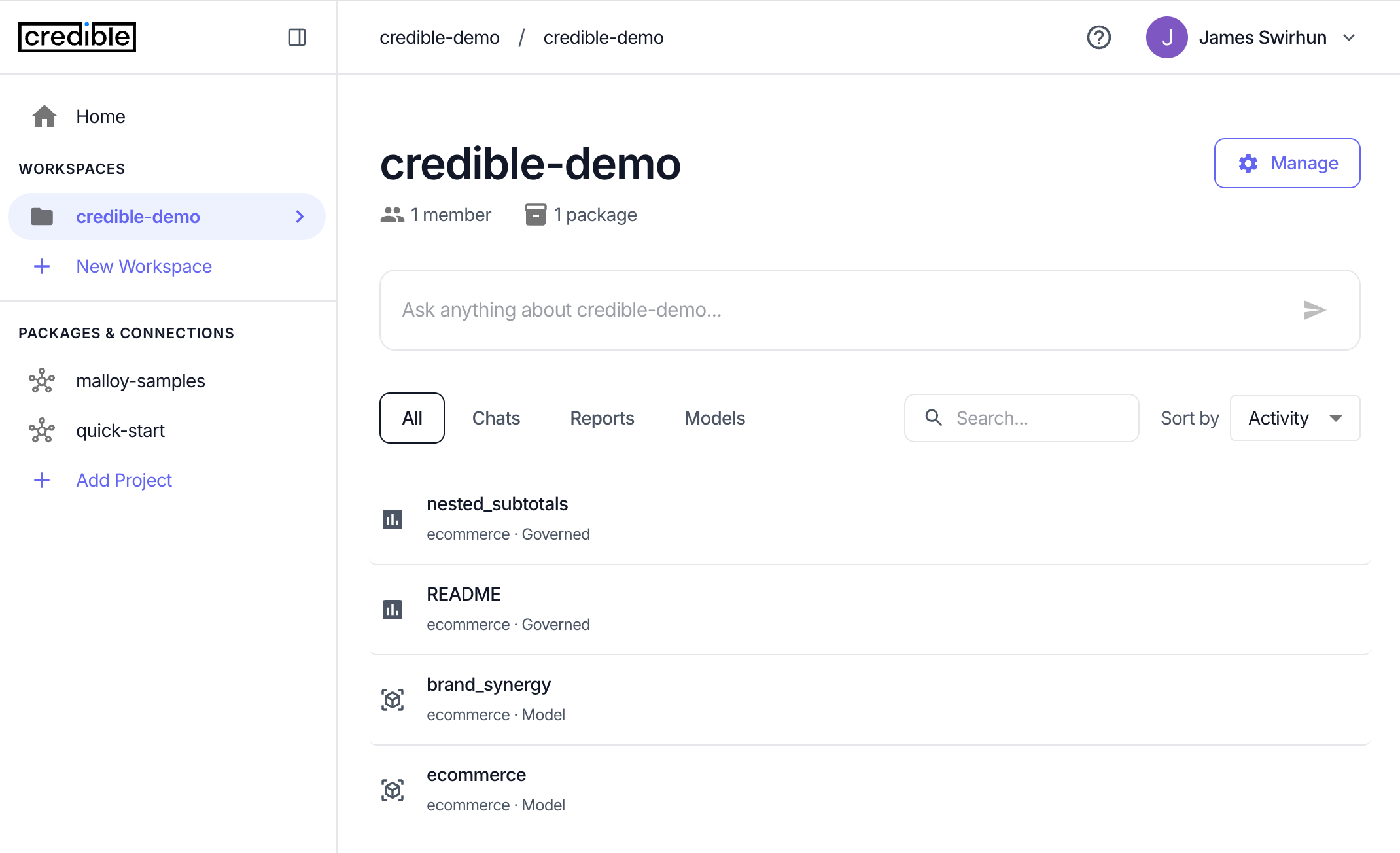
Task: Switch to the Chats tab
Action: [x=495, y=418]
